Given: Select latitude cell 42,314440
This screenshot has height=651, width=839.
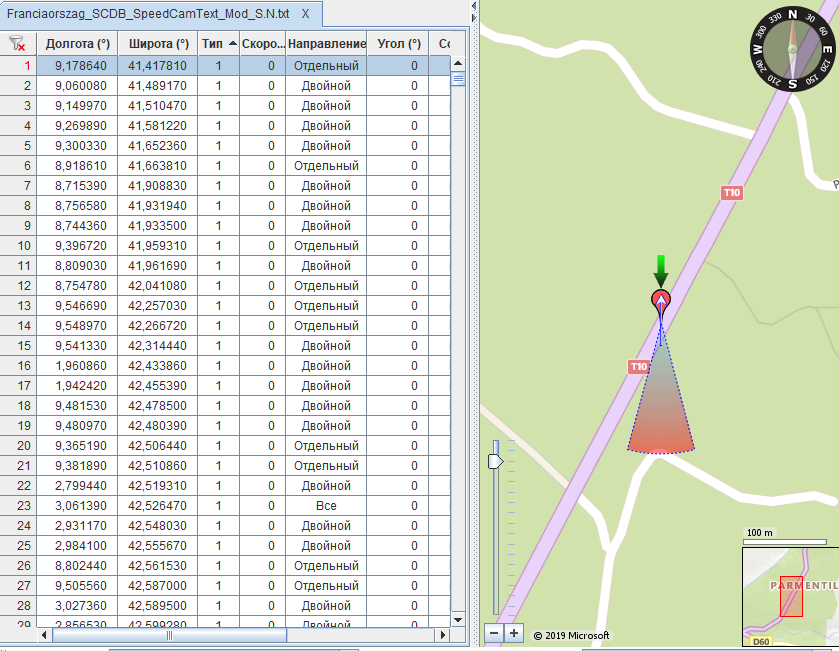Looking at the screenshot, I should [x=158, y=346].
